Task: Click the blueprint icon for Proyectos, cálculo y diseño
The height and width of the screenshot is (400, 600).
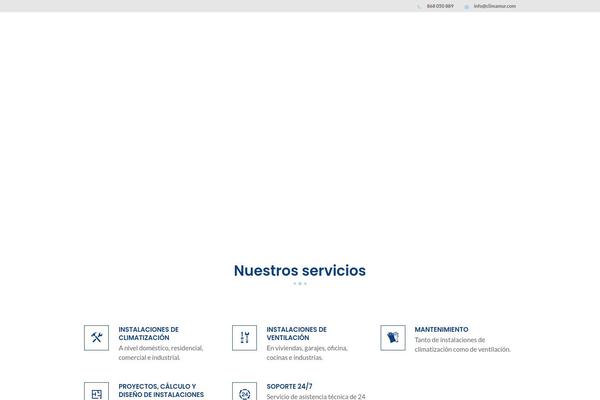Action: point(96,391)
